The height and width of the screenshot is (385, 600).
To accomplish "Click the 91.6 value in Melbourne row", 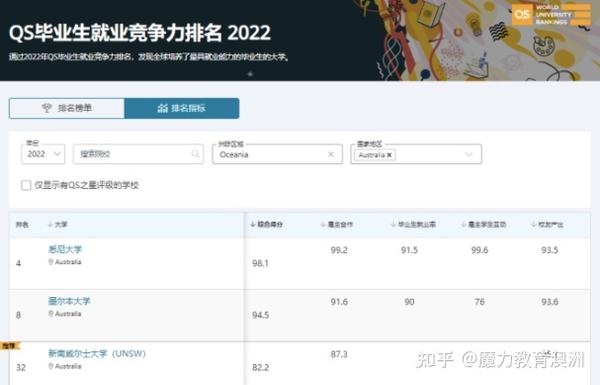I will (339, 302).
